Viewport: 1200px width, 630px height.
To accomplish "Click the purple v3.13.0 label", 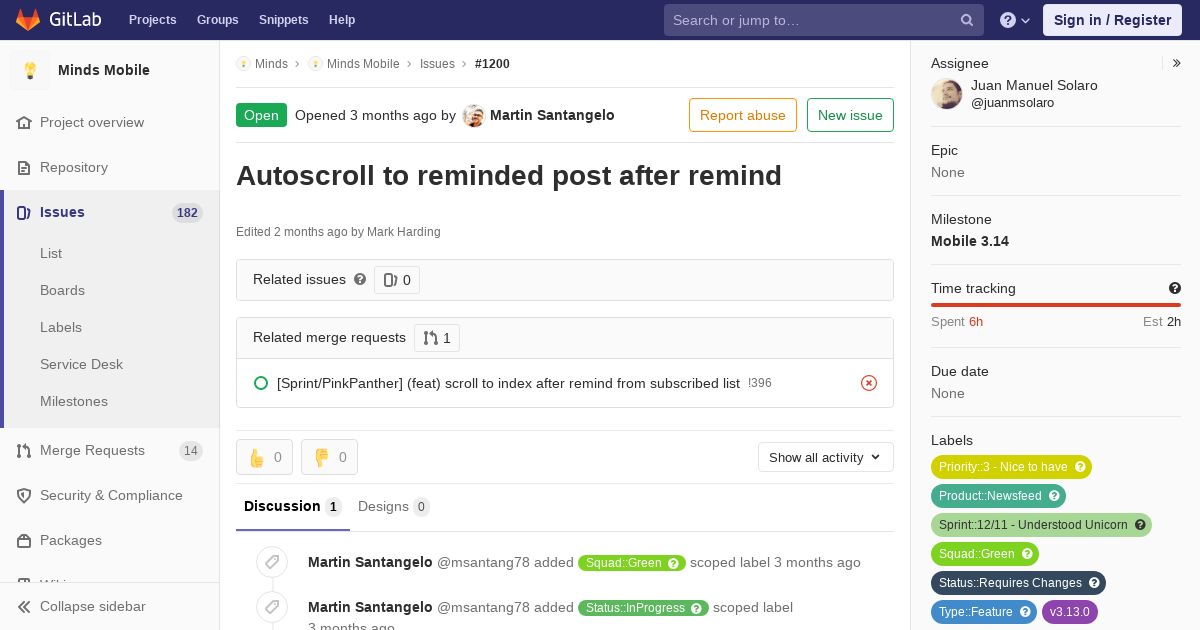I will click(x=1070, y=612).
